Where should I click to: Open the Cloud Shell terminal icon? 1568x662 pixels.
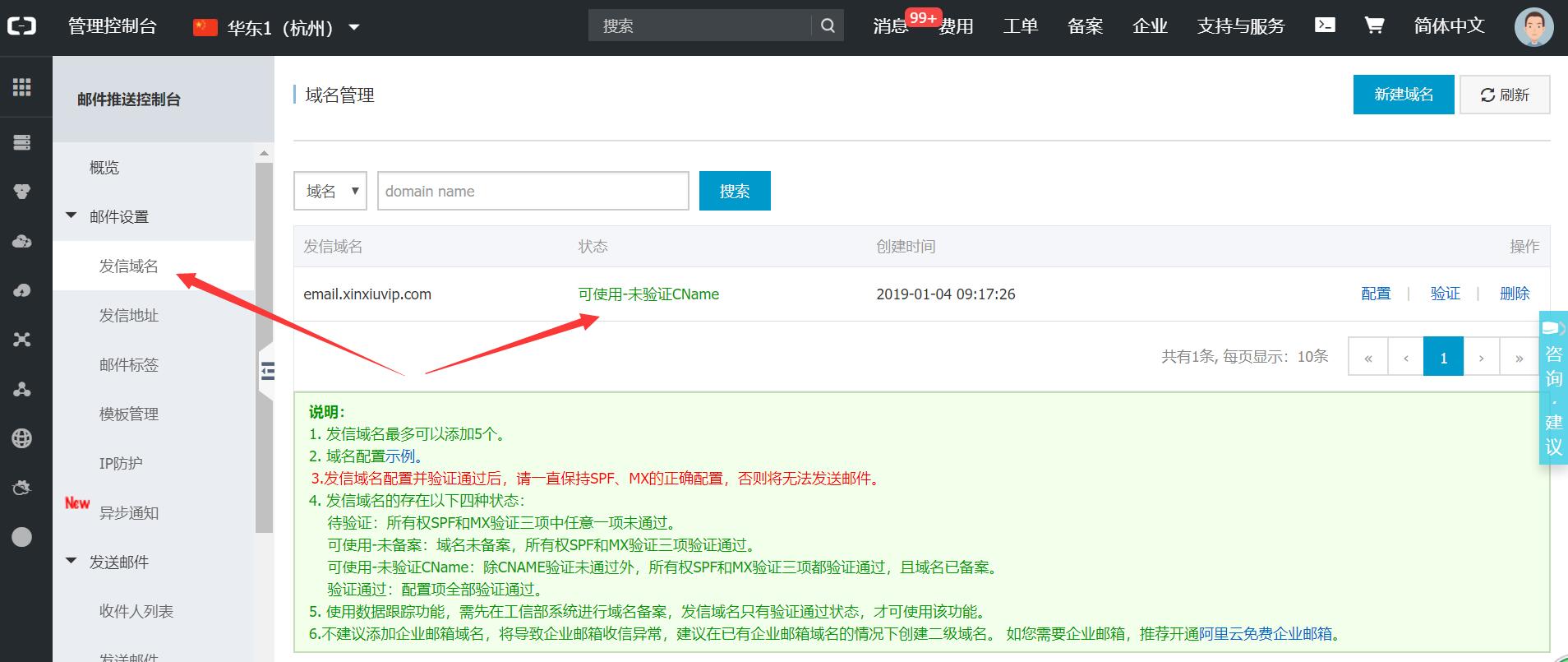tap(1325, 25)
